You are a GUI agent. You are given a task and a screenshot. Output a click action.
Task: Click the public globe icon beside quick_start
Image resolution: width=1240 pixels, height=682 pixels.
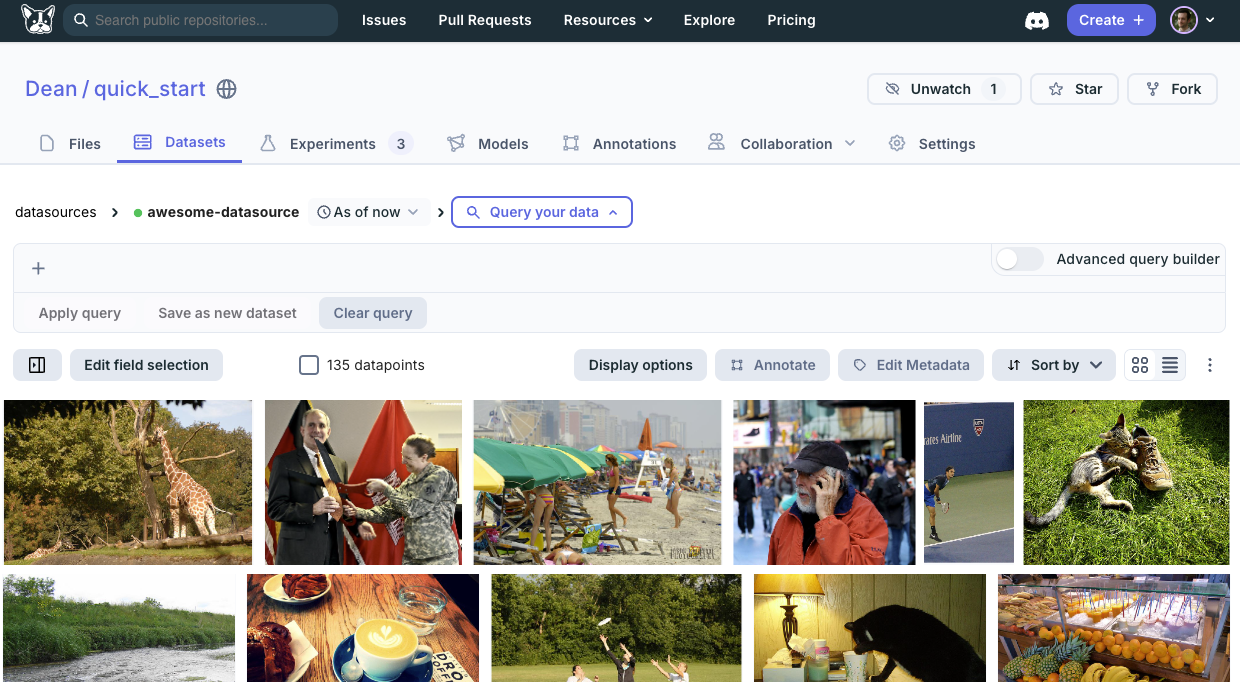(x=227, y=89)
